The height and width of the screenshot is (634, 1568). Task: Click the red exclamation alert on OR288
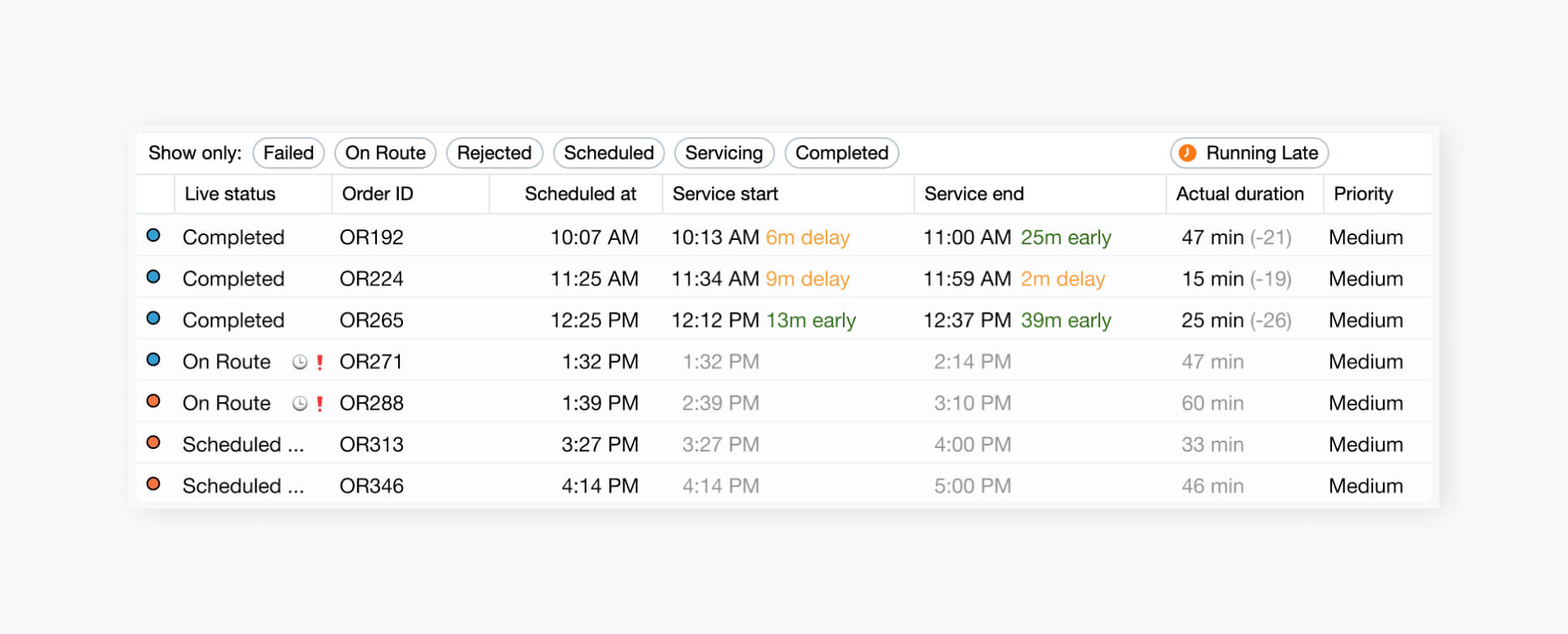pyautogui.click(x=319, y=404)
